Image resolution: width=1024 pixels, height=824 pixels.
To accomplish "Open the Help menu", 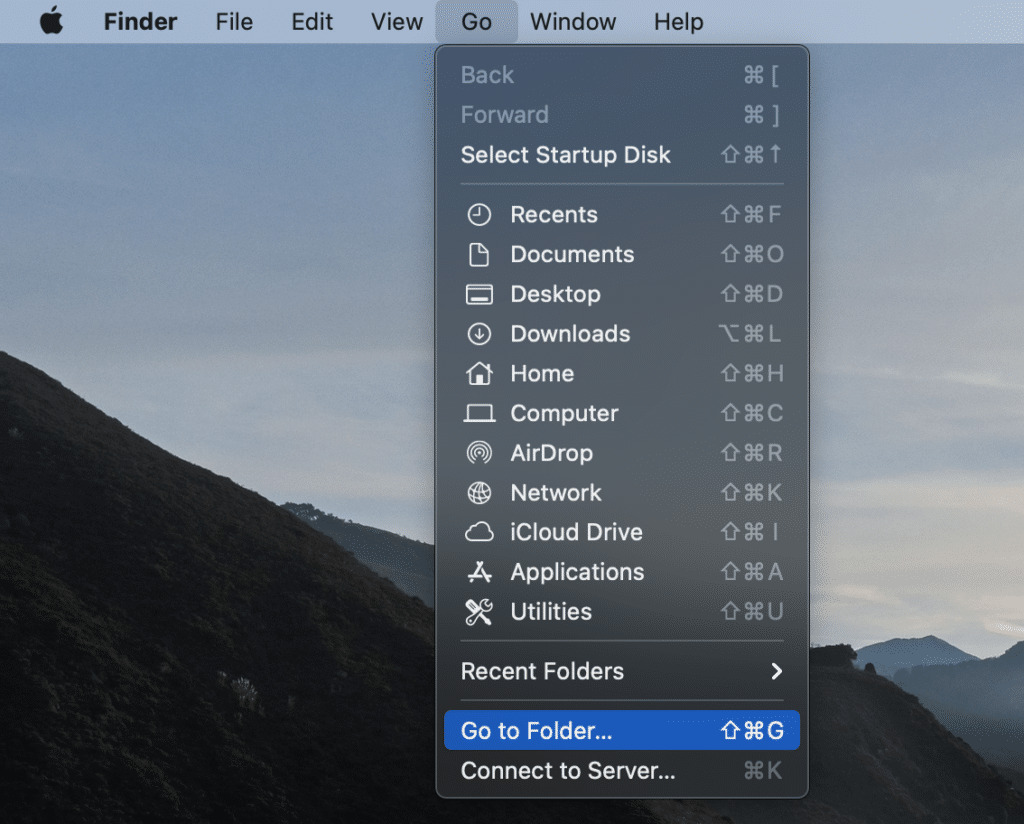I will coord(679,22).
